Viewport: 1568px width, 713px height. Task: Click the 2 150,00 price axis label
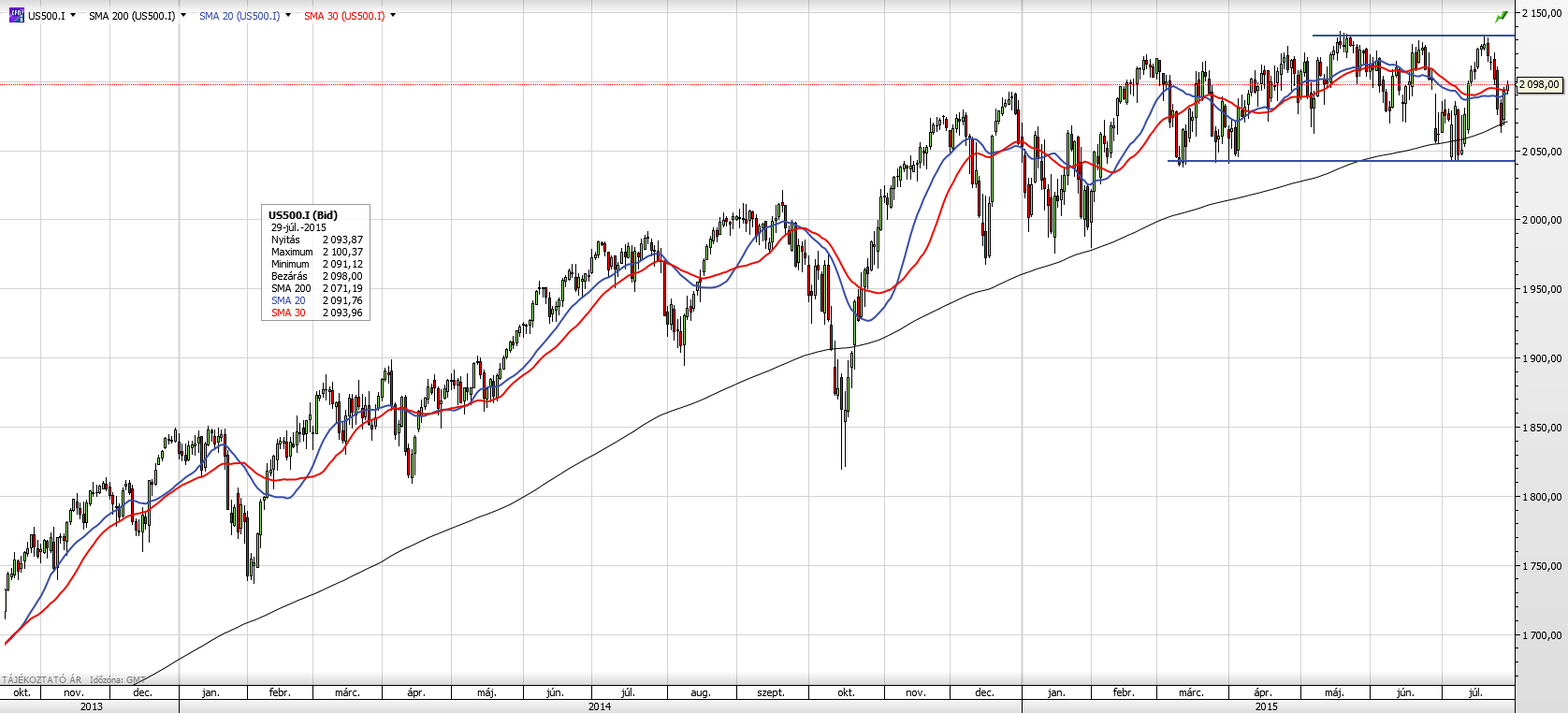[x=1542, y=13]
